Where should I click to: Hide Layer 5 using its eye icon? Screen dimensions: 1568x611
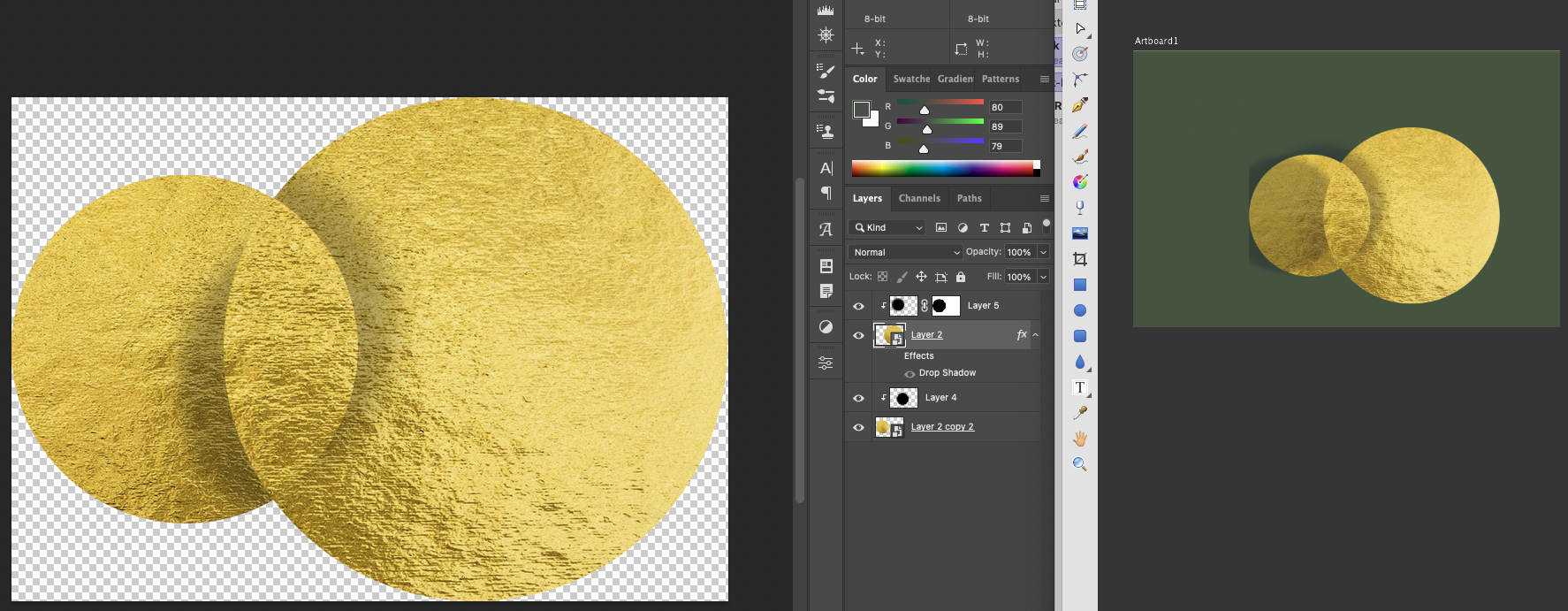[x=858, y=306]
